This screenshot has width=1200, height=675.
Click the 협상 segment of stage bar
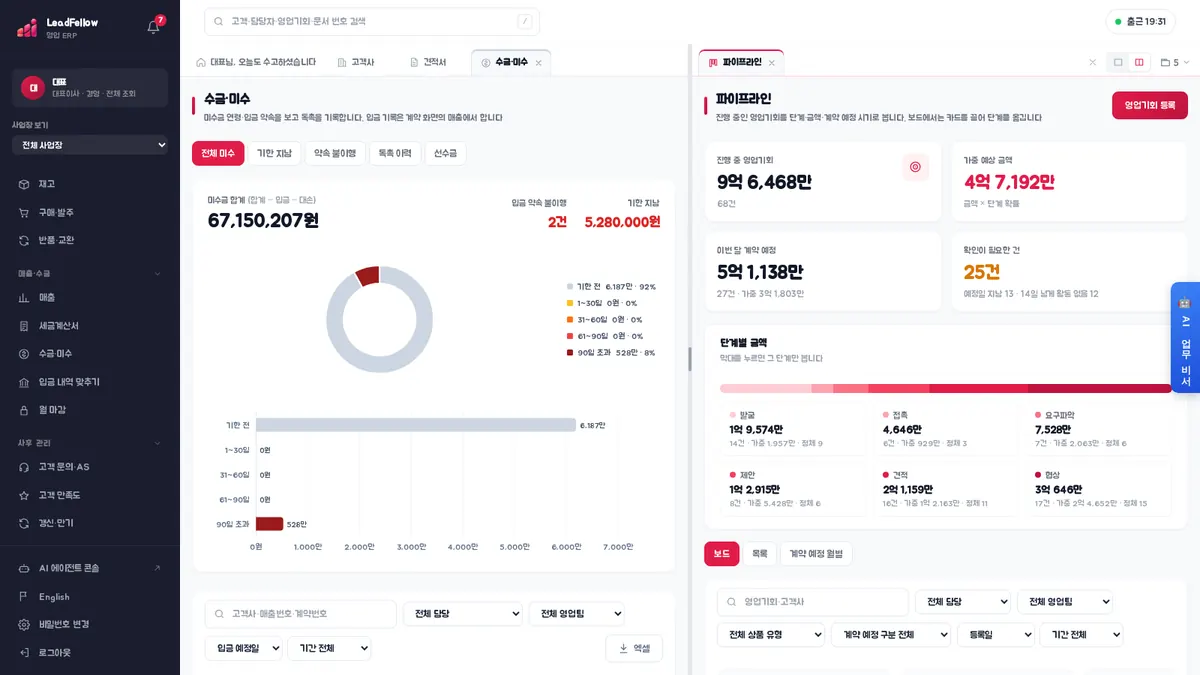click(x=1099, y=388)
